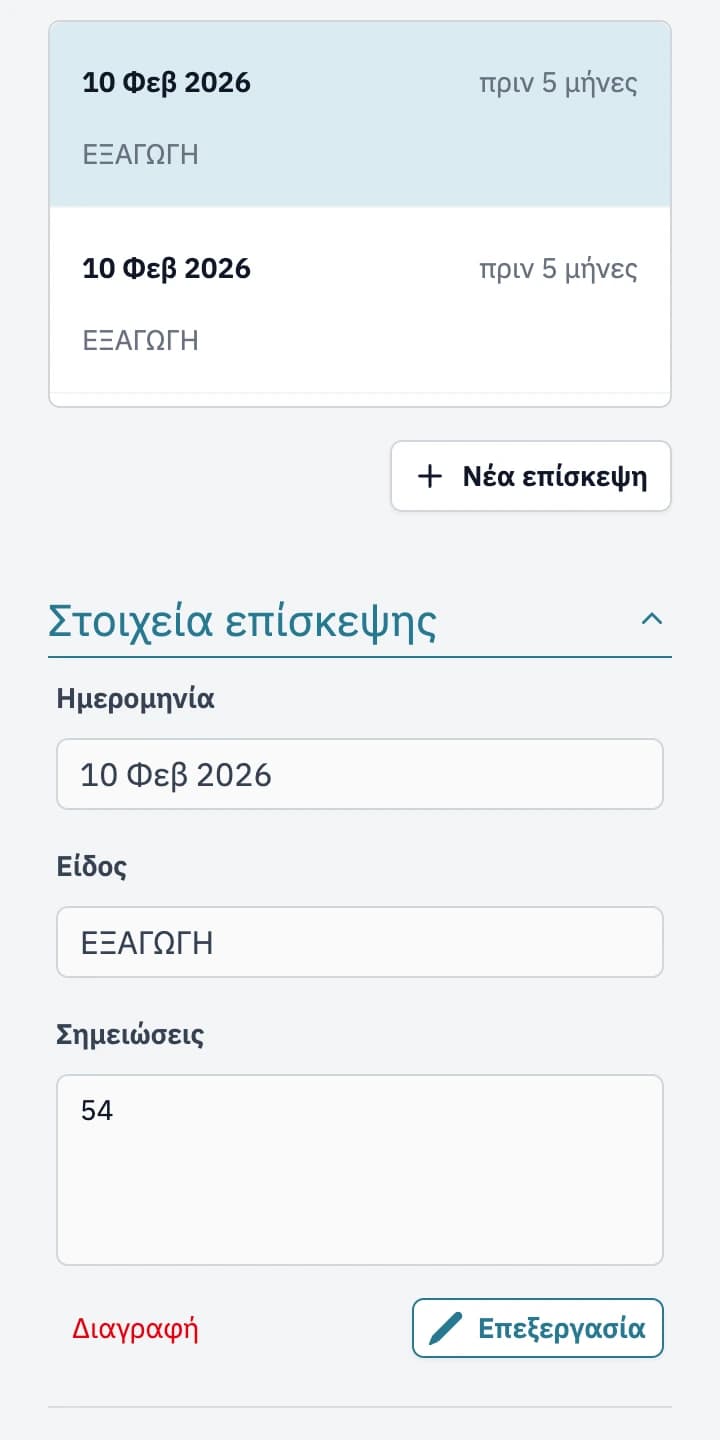
Task: Click the ΕΞΑΓΩΓΗ label in highlighted visit
Action: click(x=140, y=155)
